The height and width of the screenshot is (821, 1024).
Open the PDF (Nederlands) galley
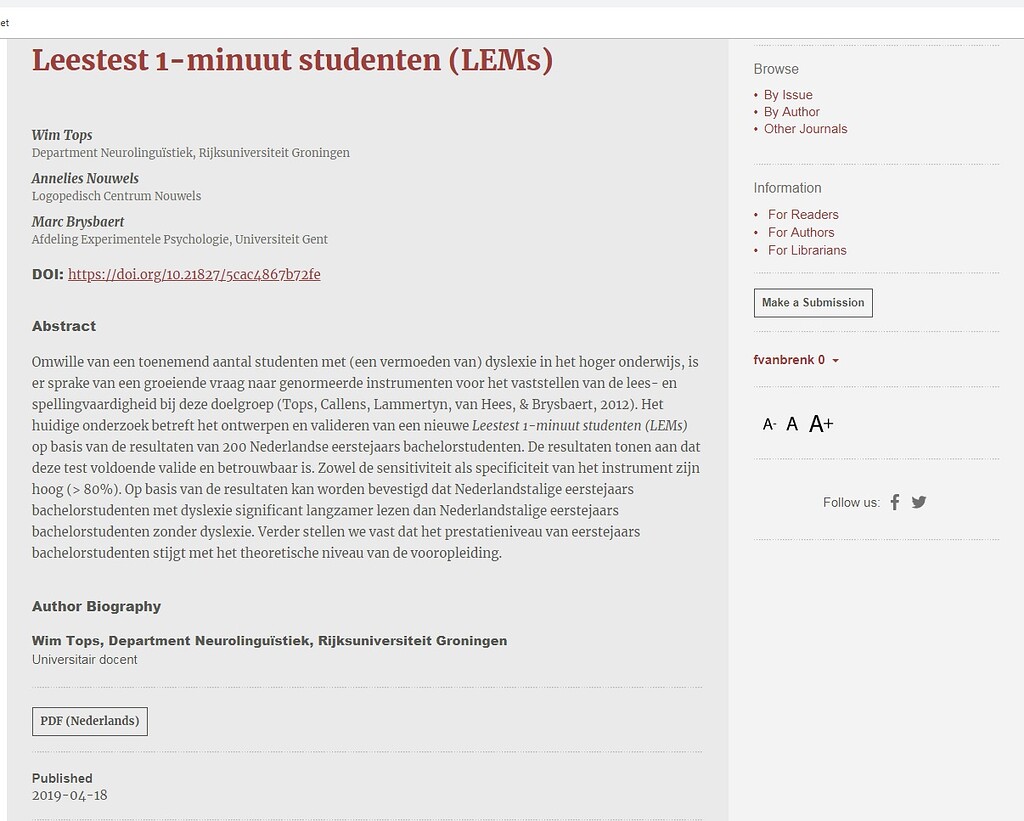coord(90,721)
